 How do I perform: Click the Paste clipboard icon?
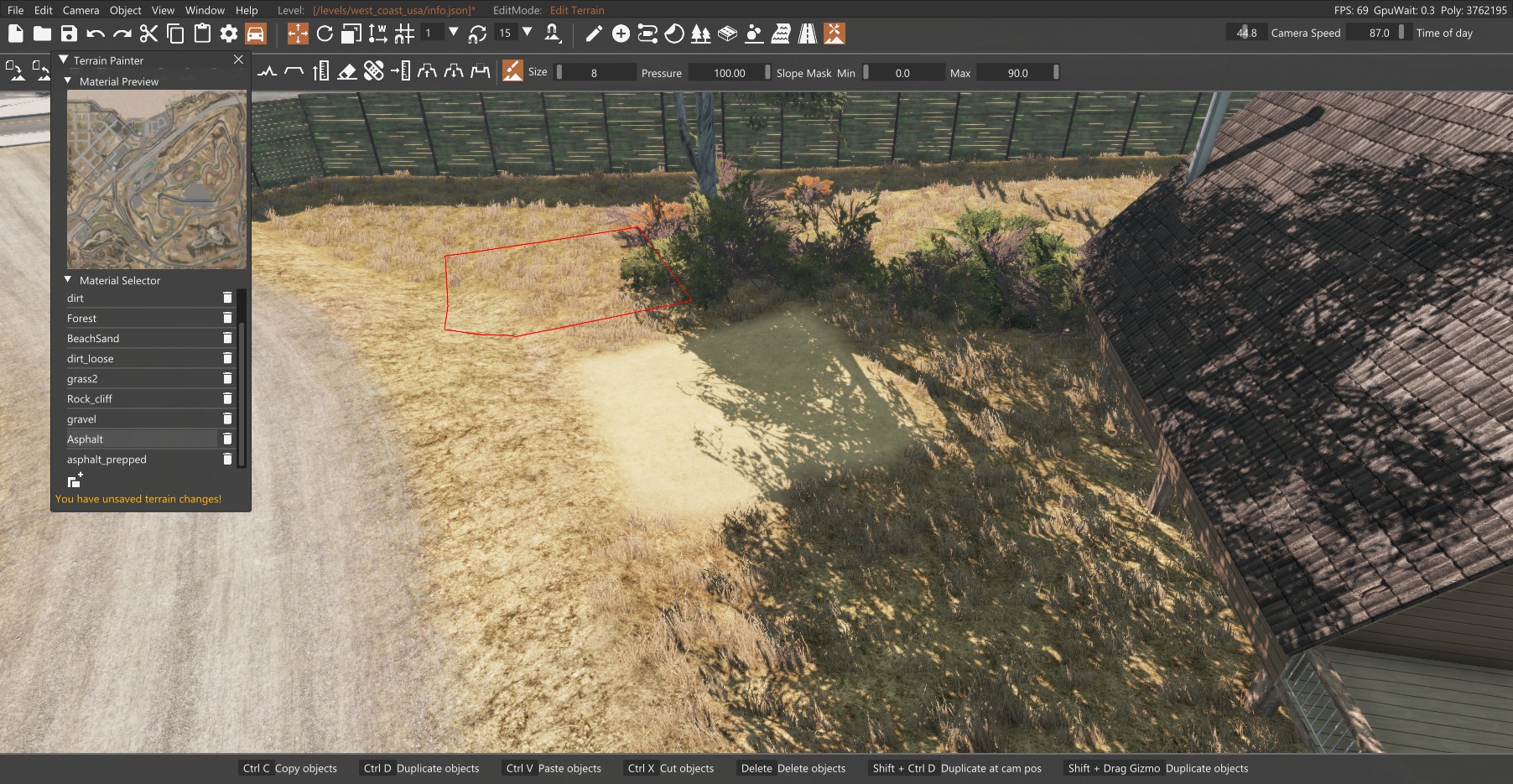click(202, 34)
